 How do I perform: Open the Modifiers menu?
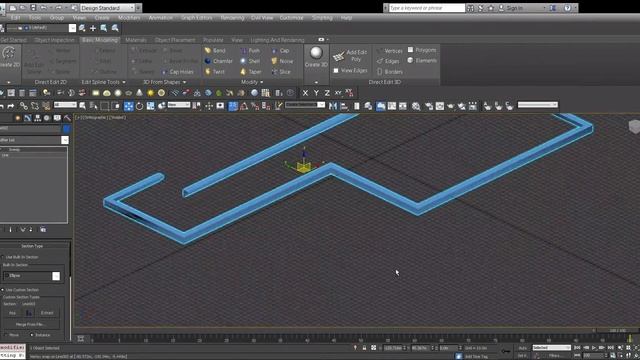[129, 18]
